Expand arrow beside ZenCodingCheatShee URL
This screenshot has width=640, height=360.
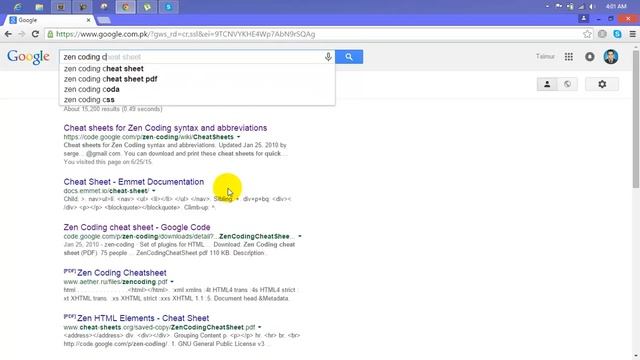pos(300,236)
